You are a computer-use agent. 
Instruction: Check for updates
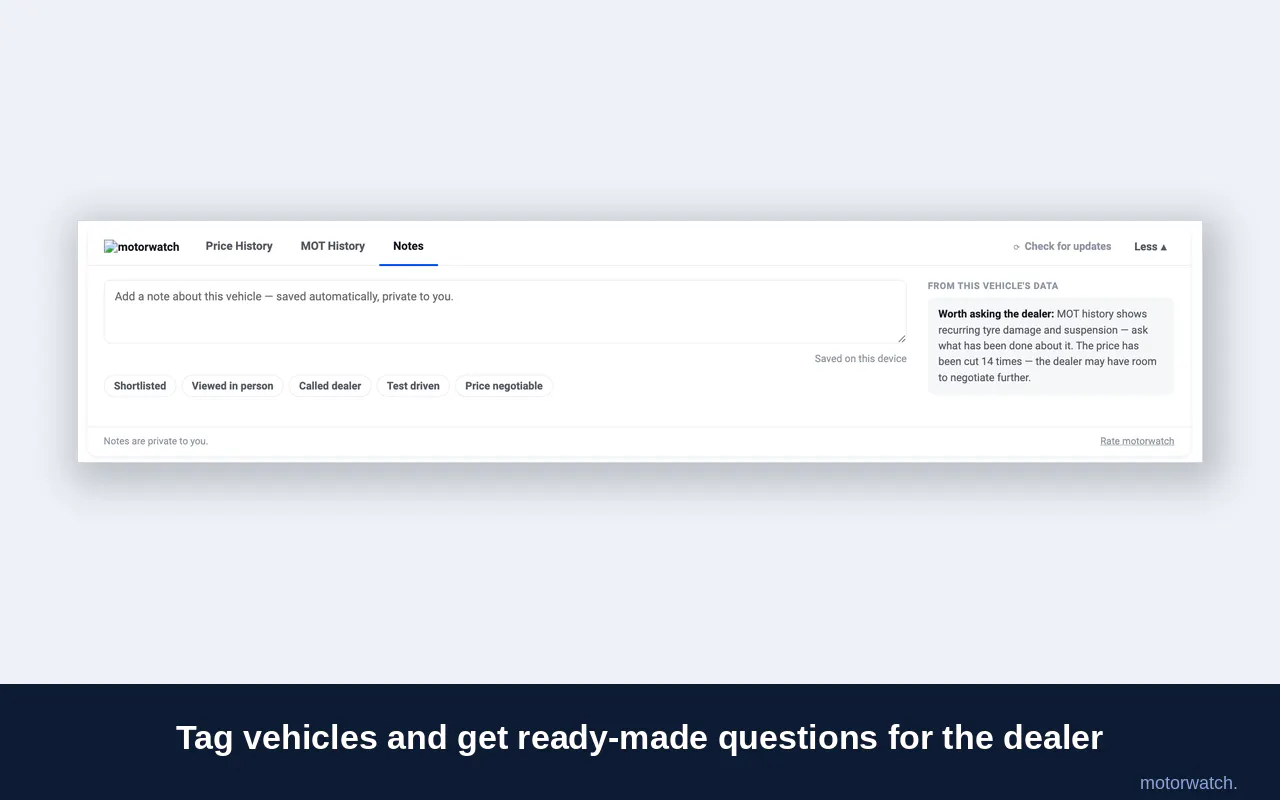(x=1062, y=246)
